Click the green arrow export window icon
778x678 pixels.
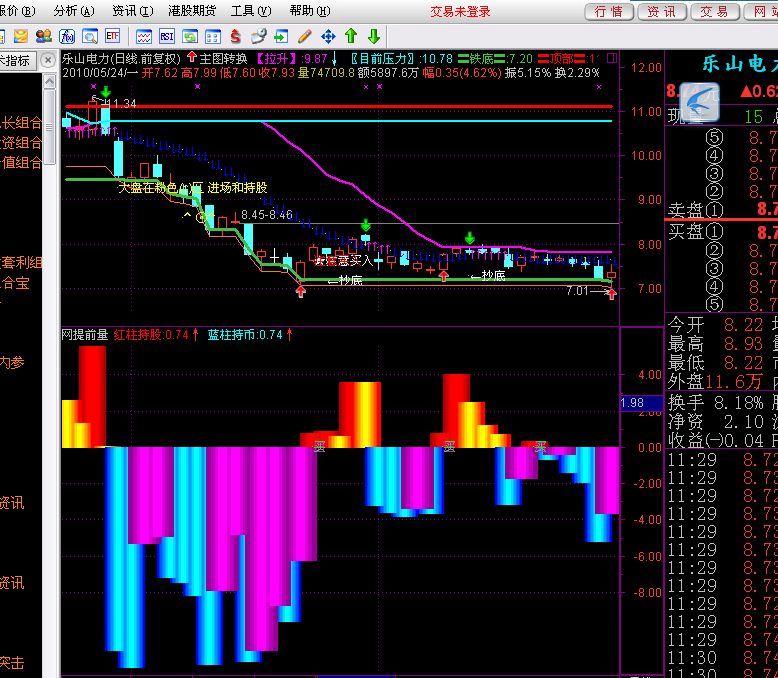(281, 36)
